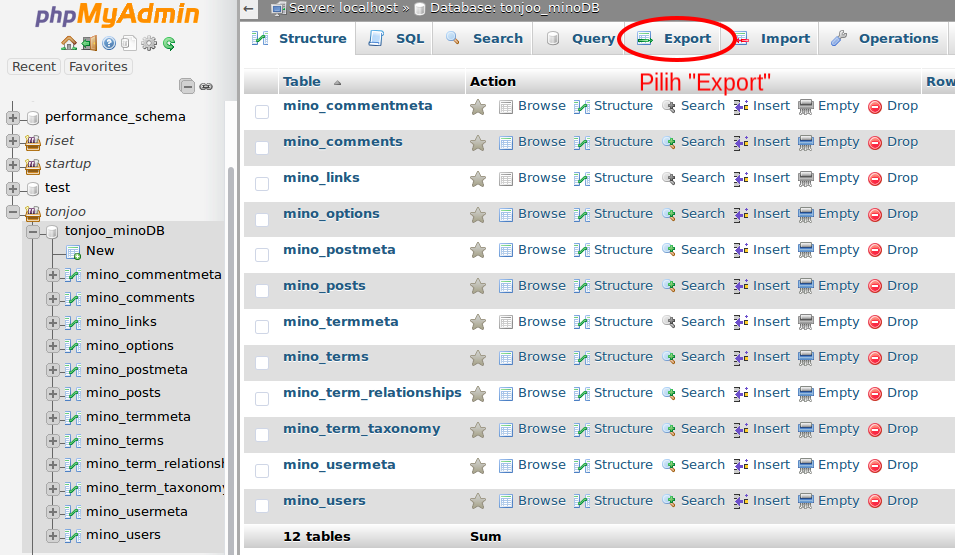Check the mino_postmeta row checkbox

pos(262,255)
